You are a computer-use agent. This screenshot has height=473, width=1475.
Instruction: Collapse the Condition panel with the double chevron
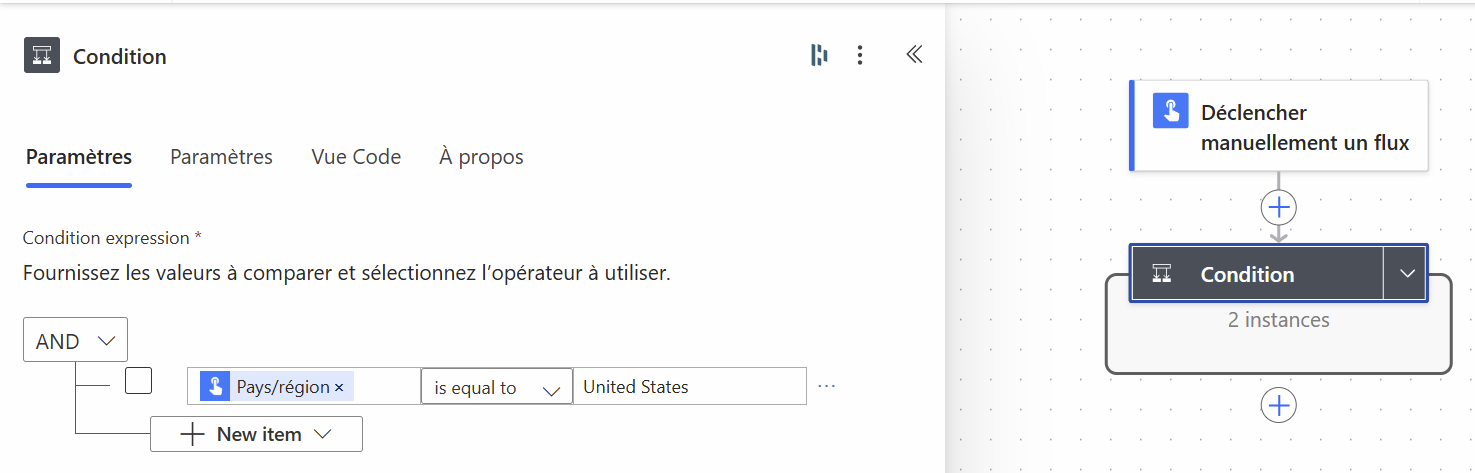coord(913,56)
